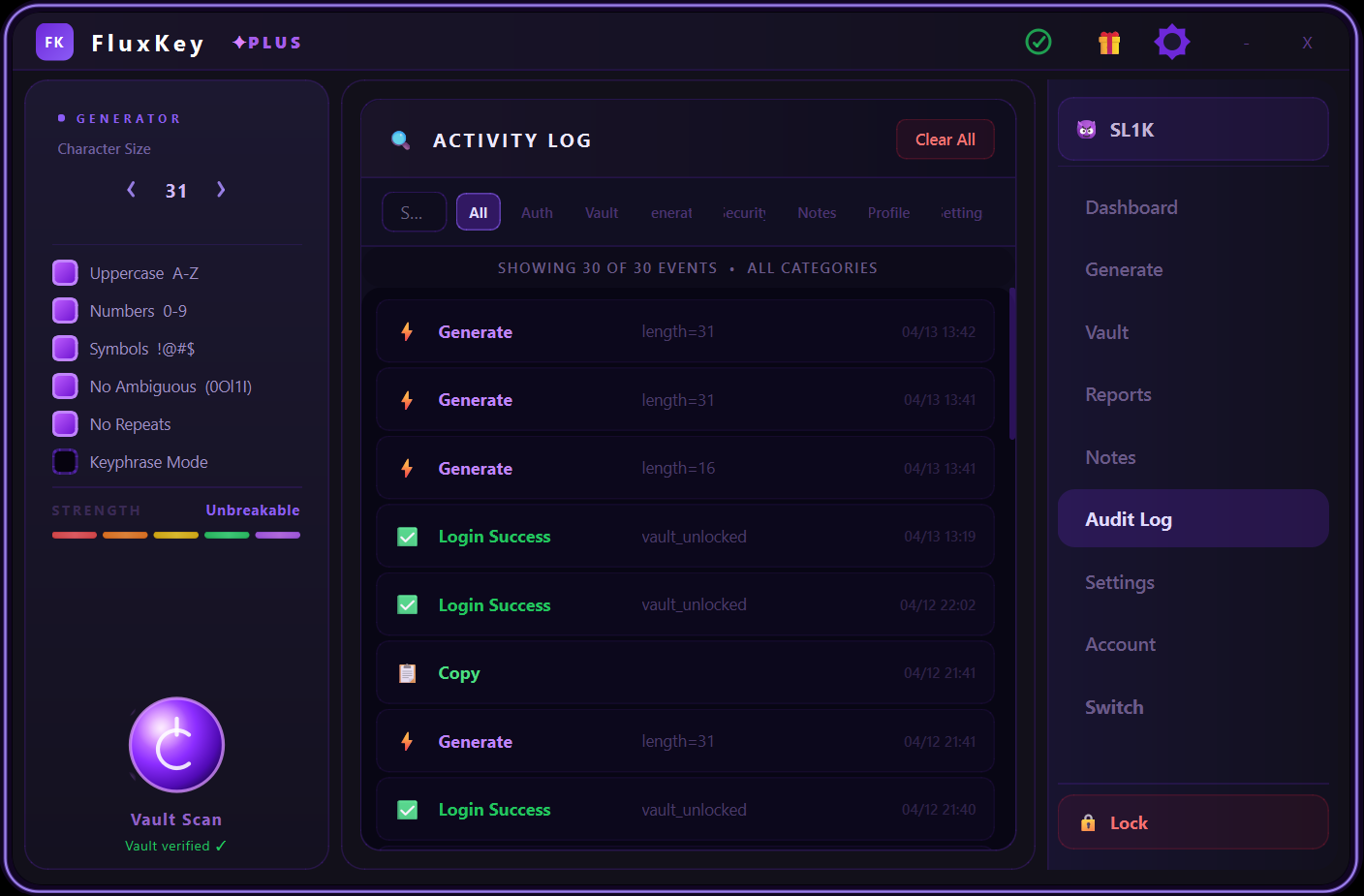Decrease character size with left chevron
Screen dimensions: 1364x896
[132, 190]
